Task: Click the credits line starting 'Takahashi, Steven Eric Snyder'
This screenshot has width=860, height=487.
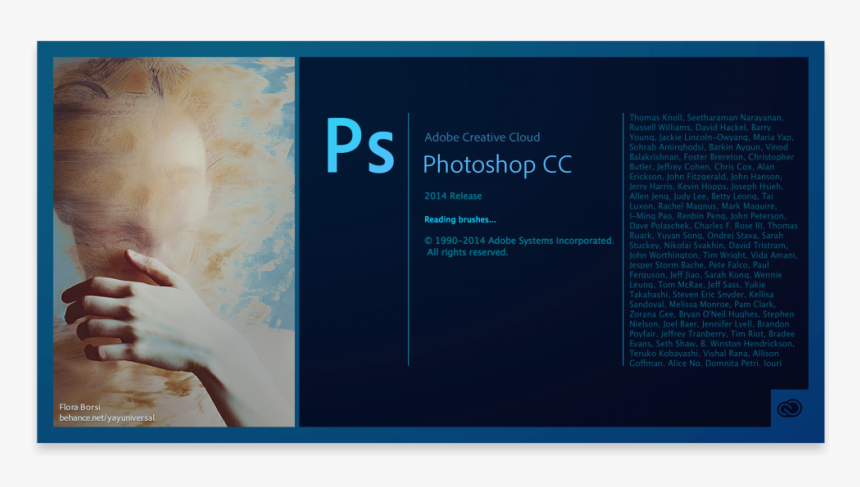Action: (701, 295)
